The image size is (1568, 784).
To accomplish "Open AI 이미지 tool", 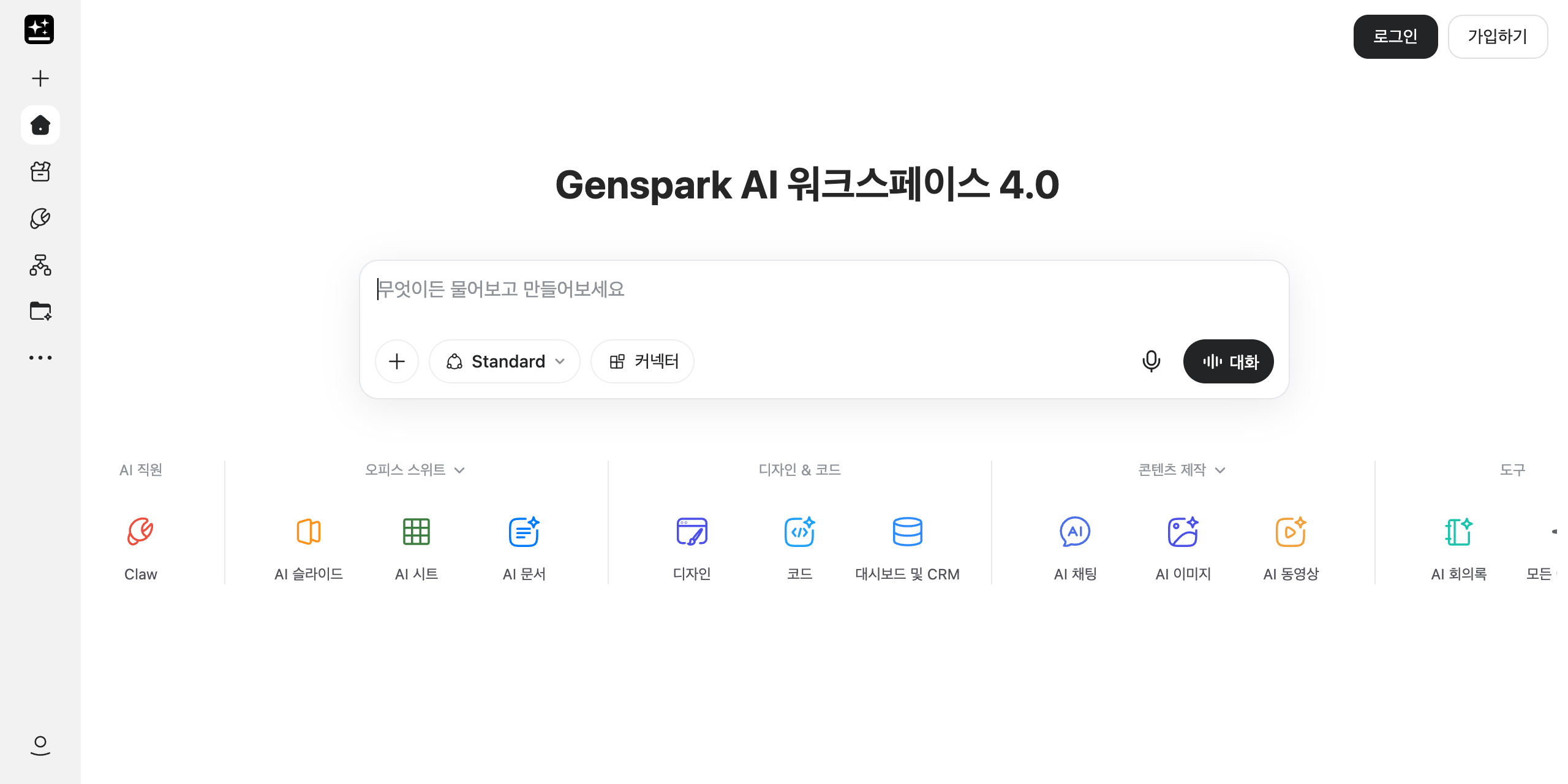I will tap(1183, 548).
